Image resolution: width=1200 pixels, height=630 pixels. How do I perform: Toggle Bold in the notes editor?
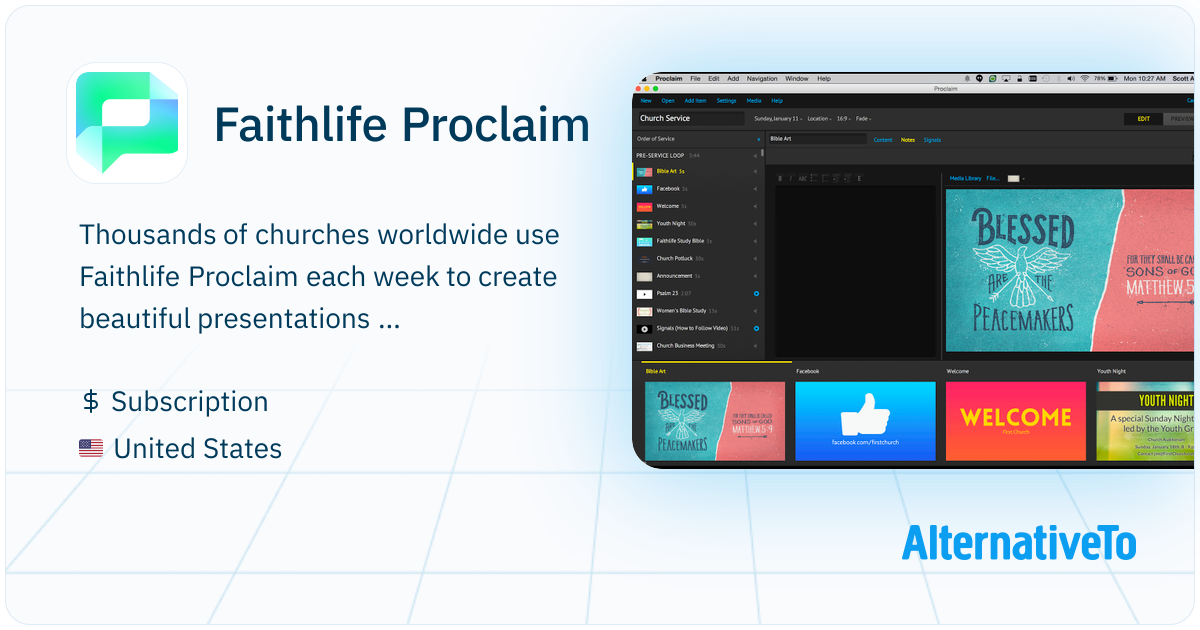click(x=780, y=178)
